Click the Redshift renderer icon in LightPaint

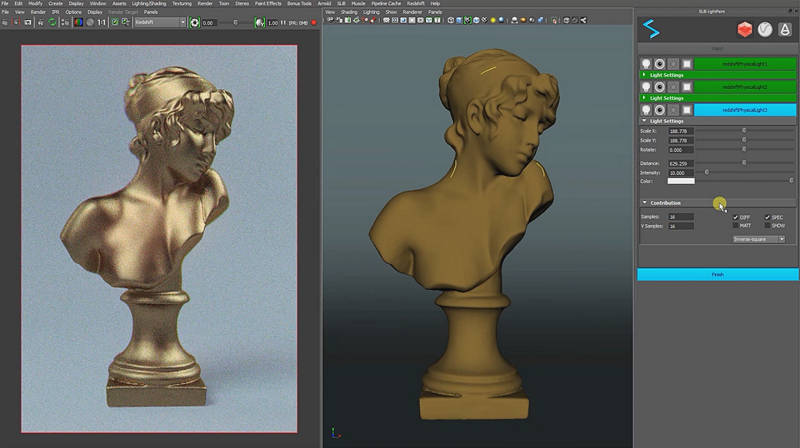(x=744, y=29)
